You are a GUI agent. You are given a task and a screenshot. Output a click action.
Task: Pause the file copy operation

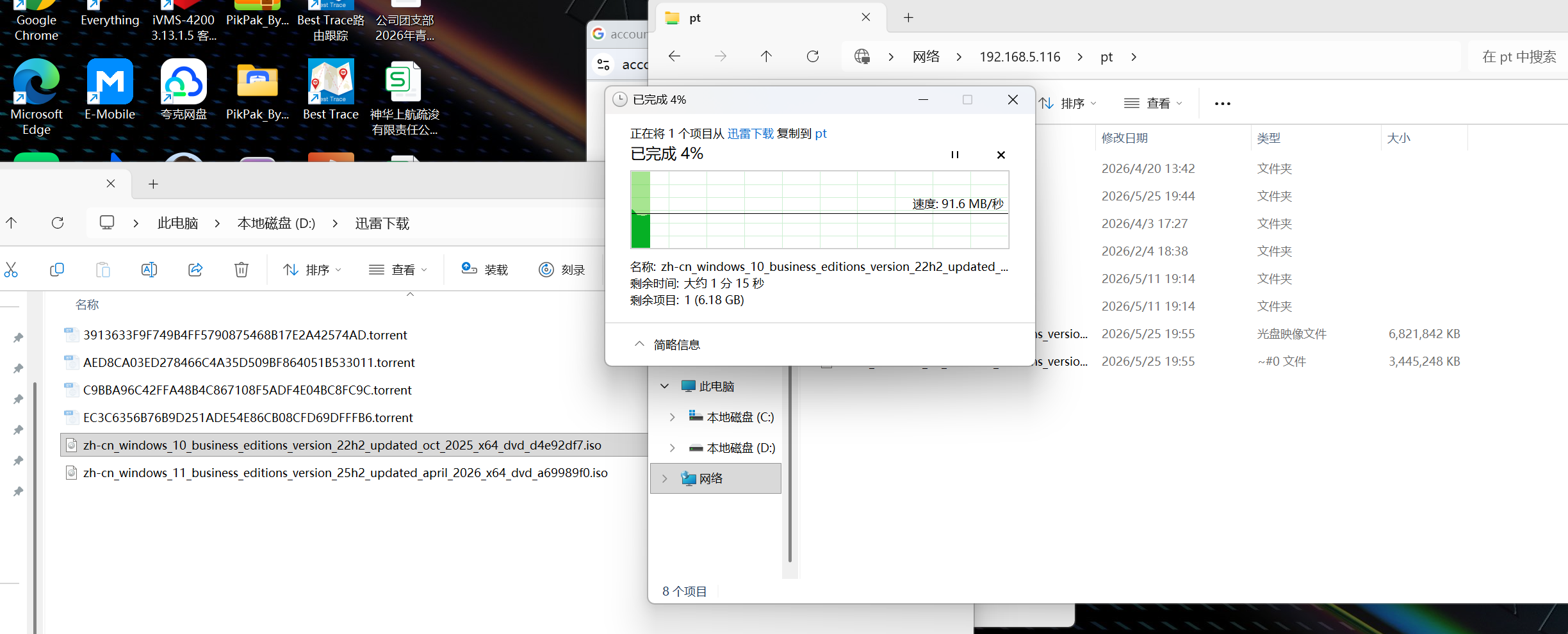coord(955,154)
